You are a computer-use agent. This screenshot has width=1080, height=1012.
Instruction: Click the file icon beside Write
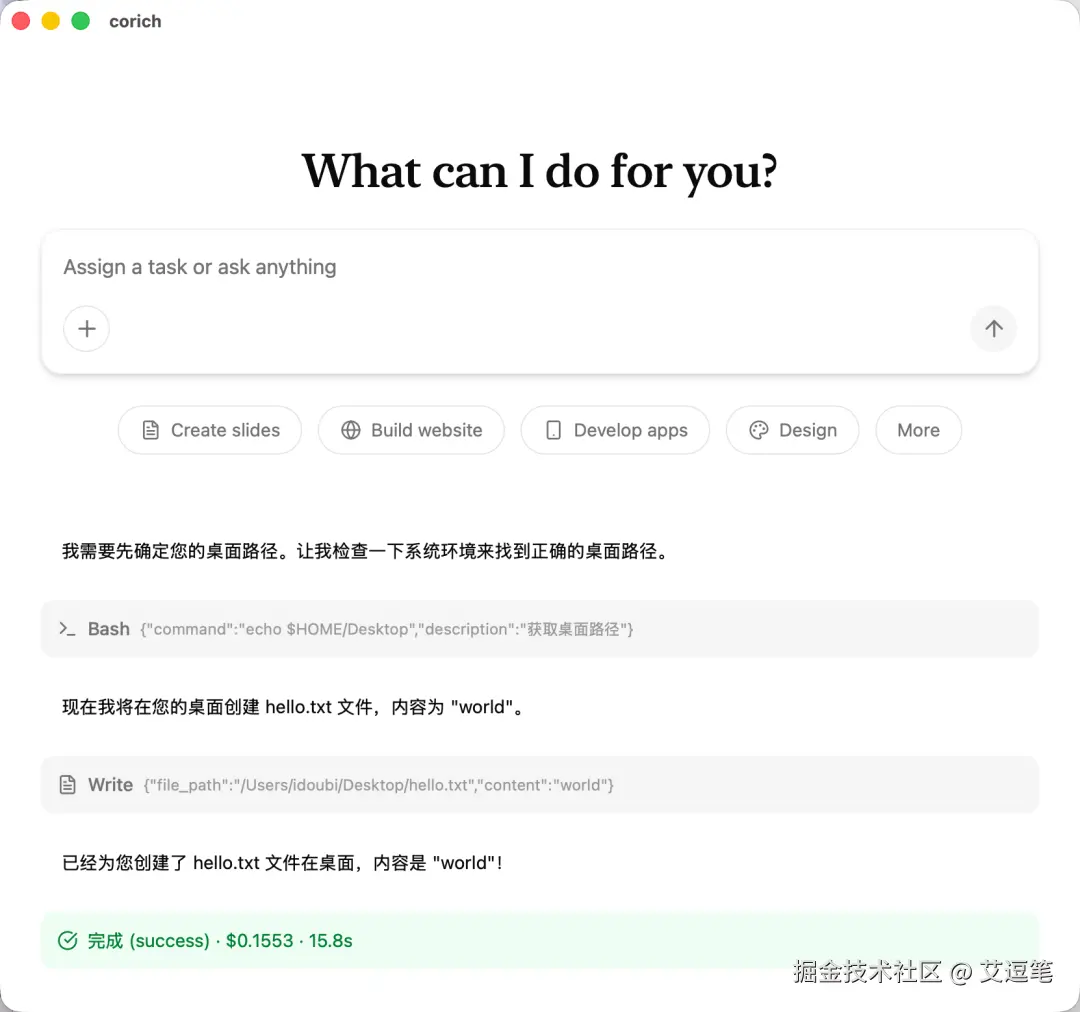coord(68,785)
